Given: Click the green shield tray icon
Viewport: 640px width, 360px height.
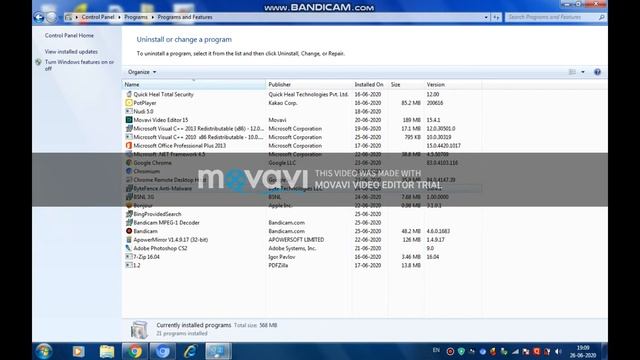Looking at the screenshot, I should point(461,351).
